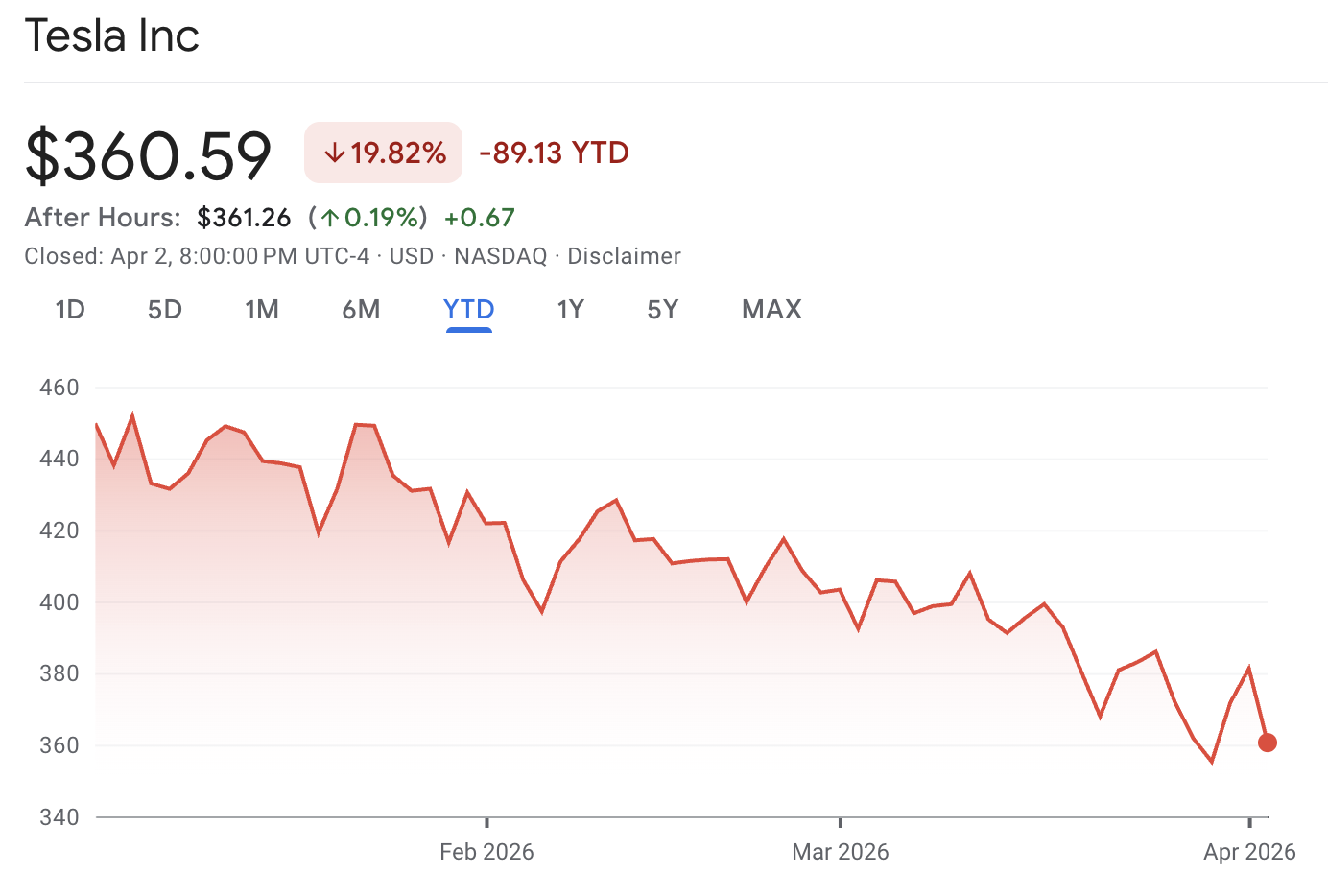This screenshot has width=1328, height=896.
Task: Select the 5D time range
Action: (163, 309)
